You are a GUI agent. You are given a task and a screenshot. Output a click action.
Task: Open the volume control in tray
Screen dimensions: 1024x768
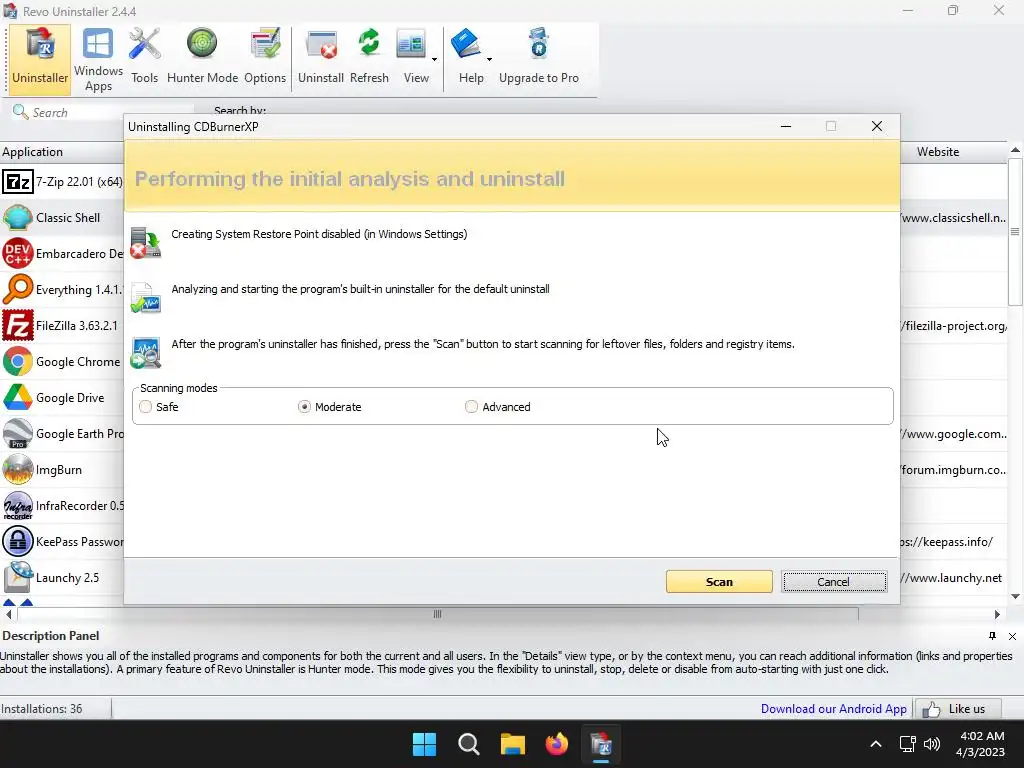[x=933, y=744]
